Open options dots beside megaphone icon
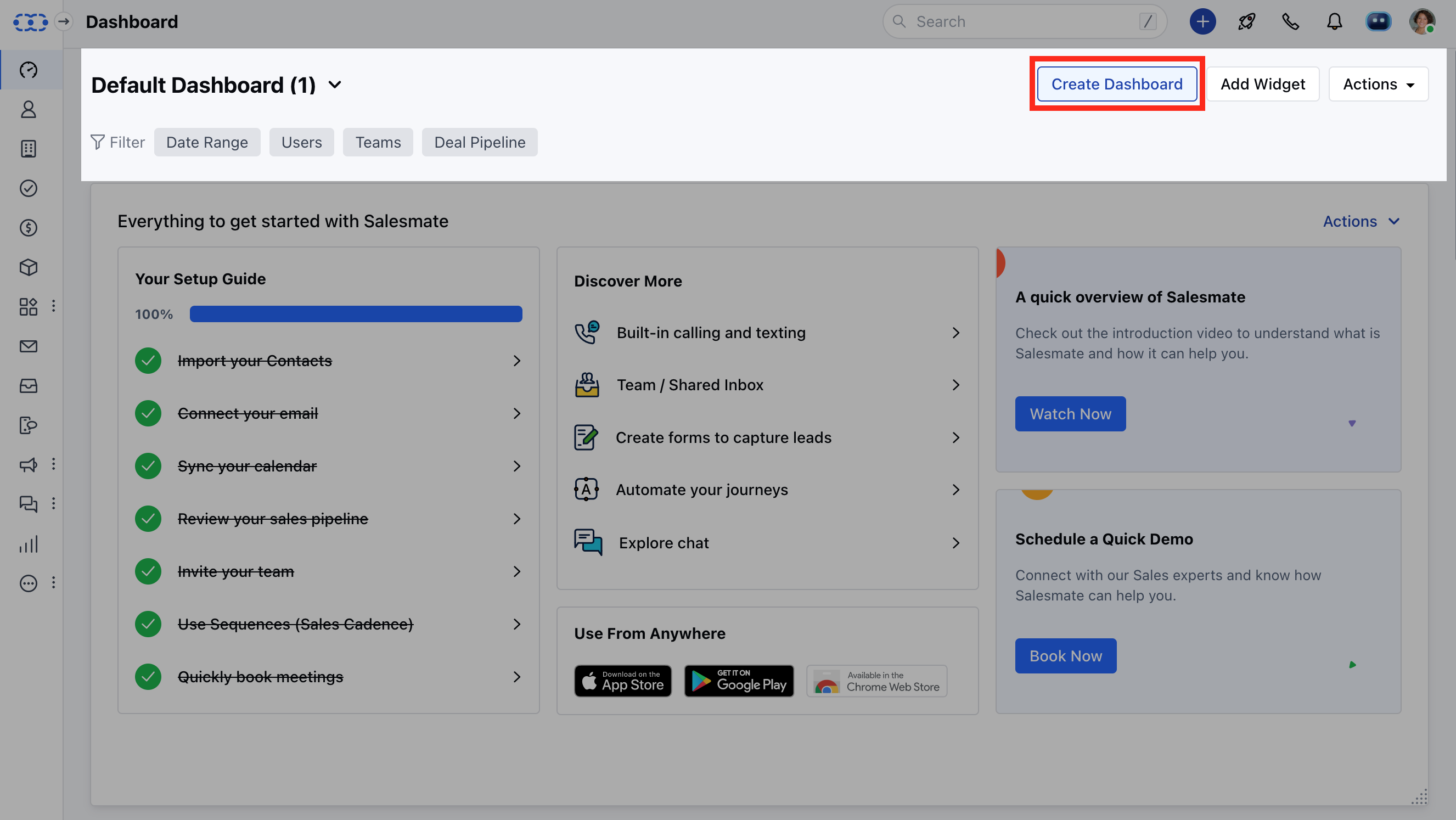The height and width of the screenshot is (820, 1456). [54, 464]
